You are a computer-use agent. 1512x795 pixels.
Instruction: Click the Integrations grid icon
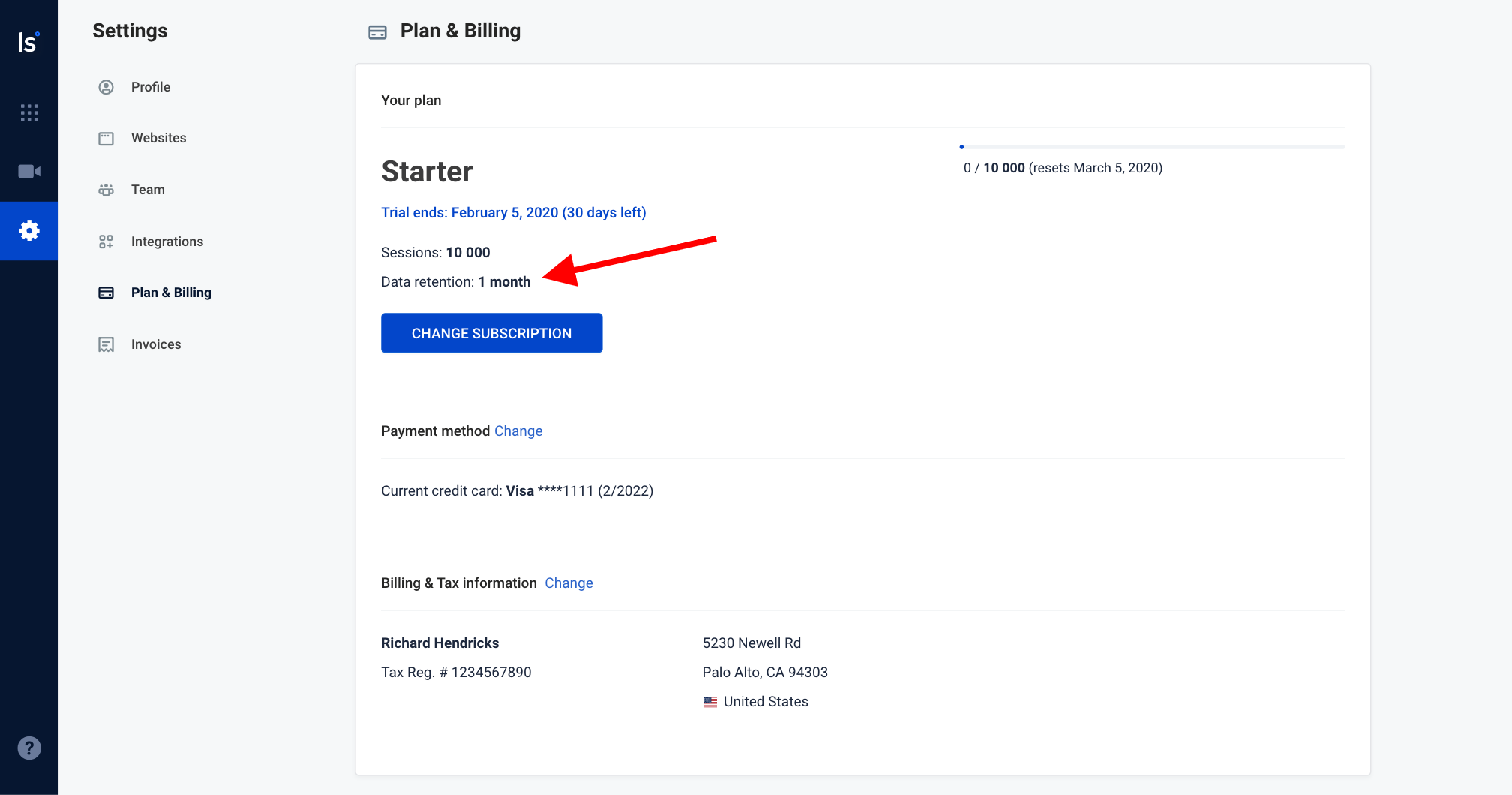click(106, 241)
